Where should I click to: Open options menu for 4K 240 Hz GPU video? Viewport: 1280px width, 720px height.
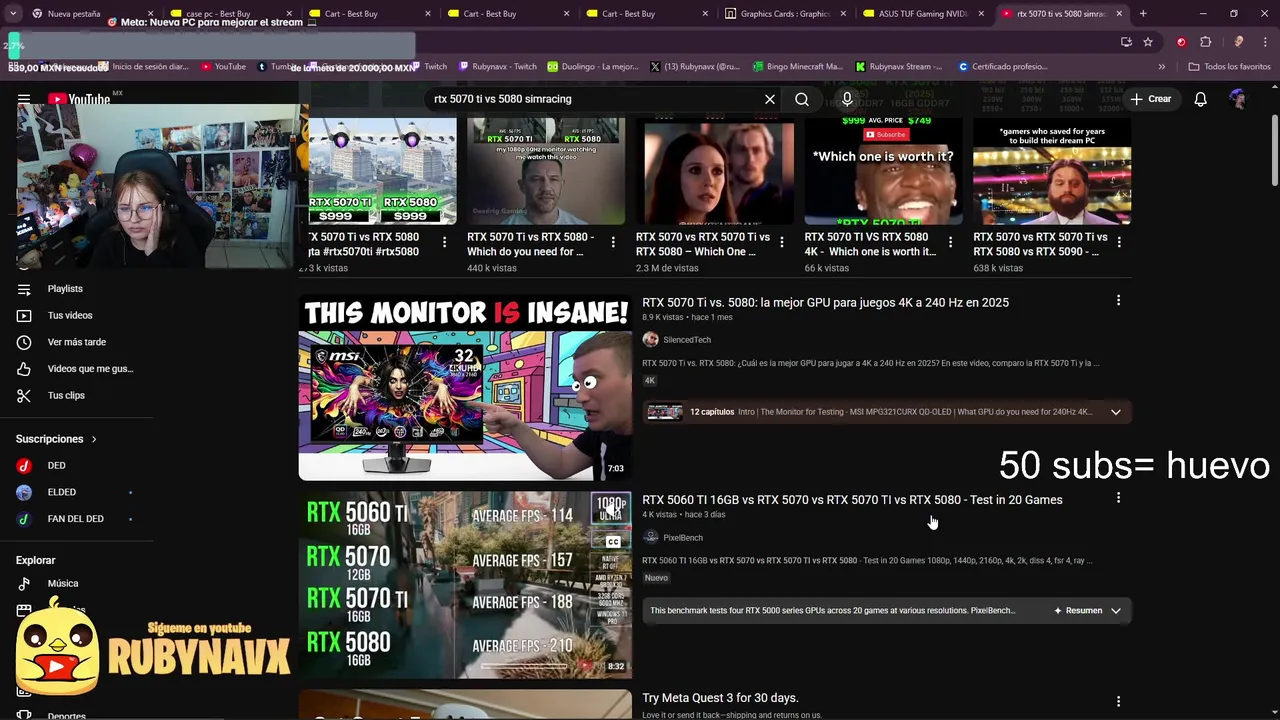point(1118,301)
